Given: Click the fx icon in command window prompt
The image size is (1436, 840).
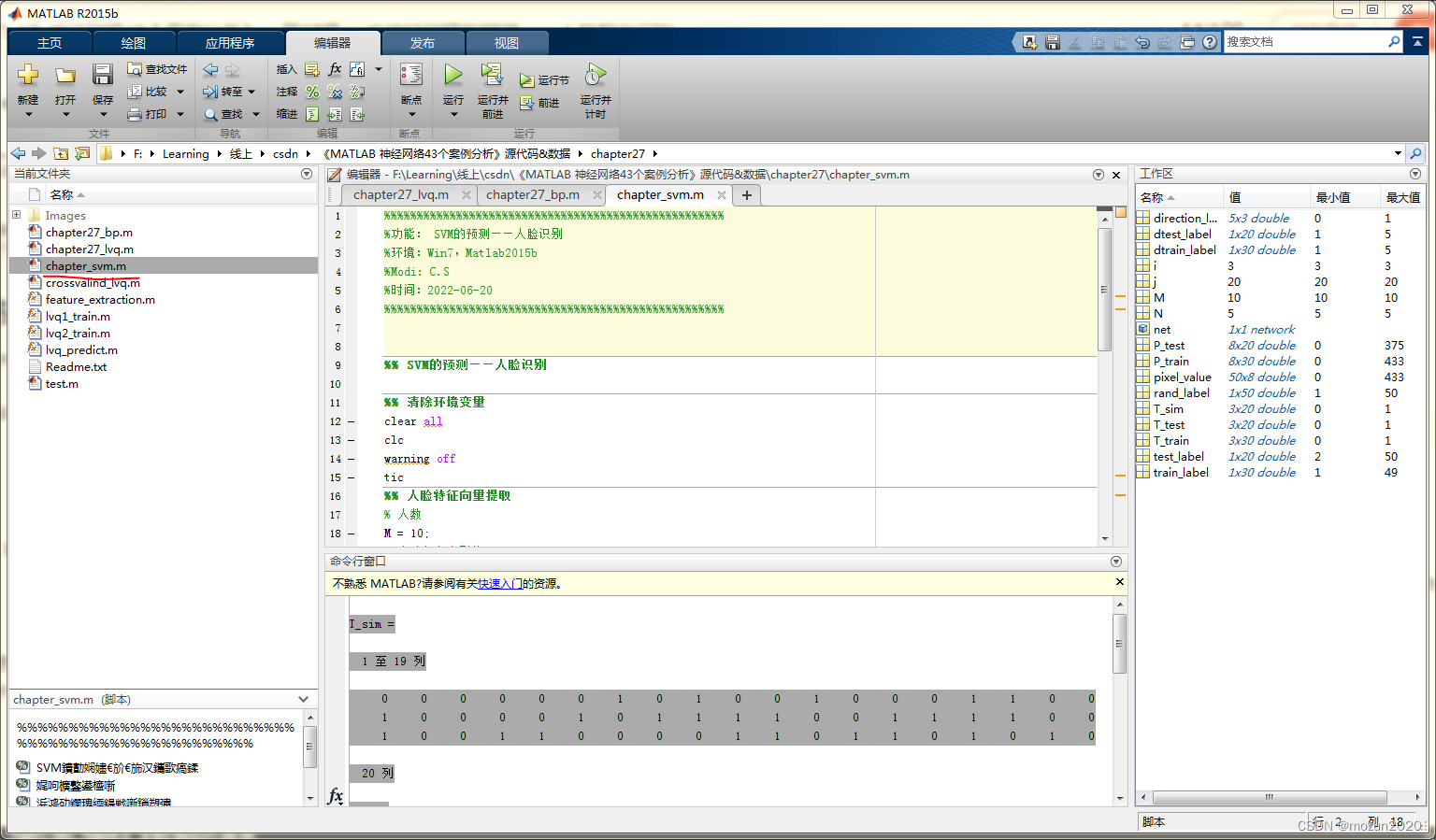Looking at the screenshot, I should point(336,796).
